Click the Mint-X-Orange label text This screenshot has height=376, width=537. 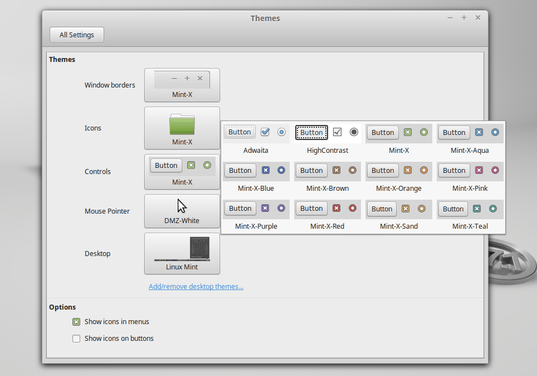399,188
